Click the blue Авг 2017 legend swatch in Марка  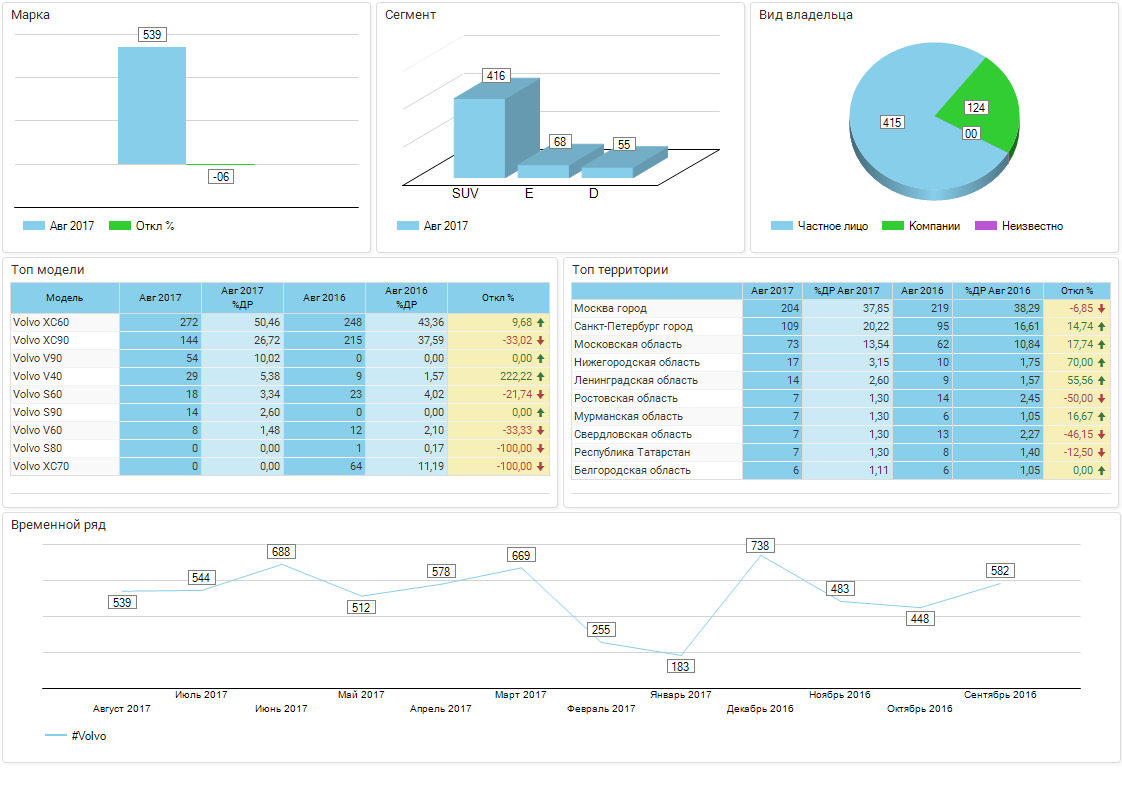34,225
